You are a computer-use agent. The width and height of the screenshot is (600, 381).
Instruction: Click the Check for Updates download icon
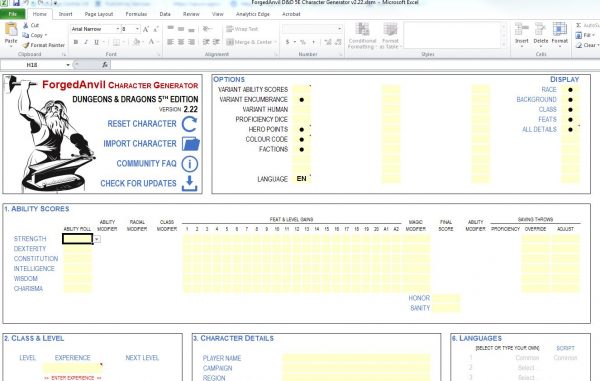pos(189,183)
